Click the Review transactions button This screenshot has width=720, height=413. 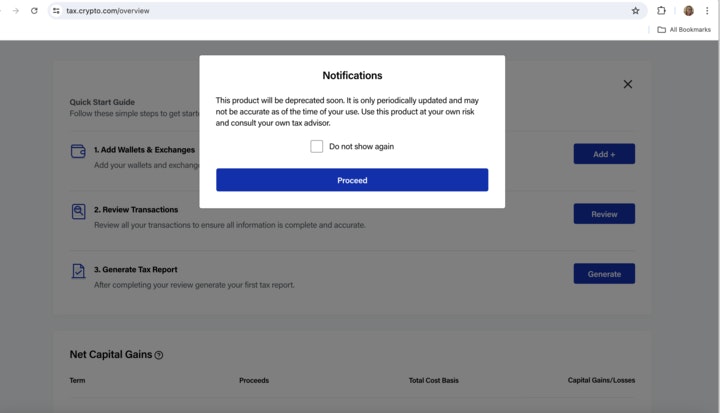tap(604, 214)
